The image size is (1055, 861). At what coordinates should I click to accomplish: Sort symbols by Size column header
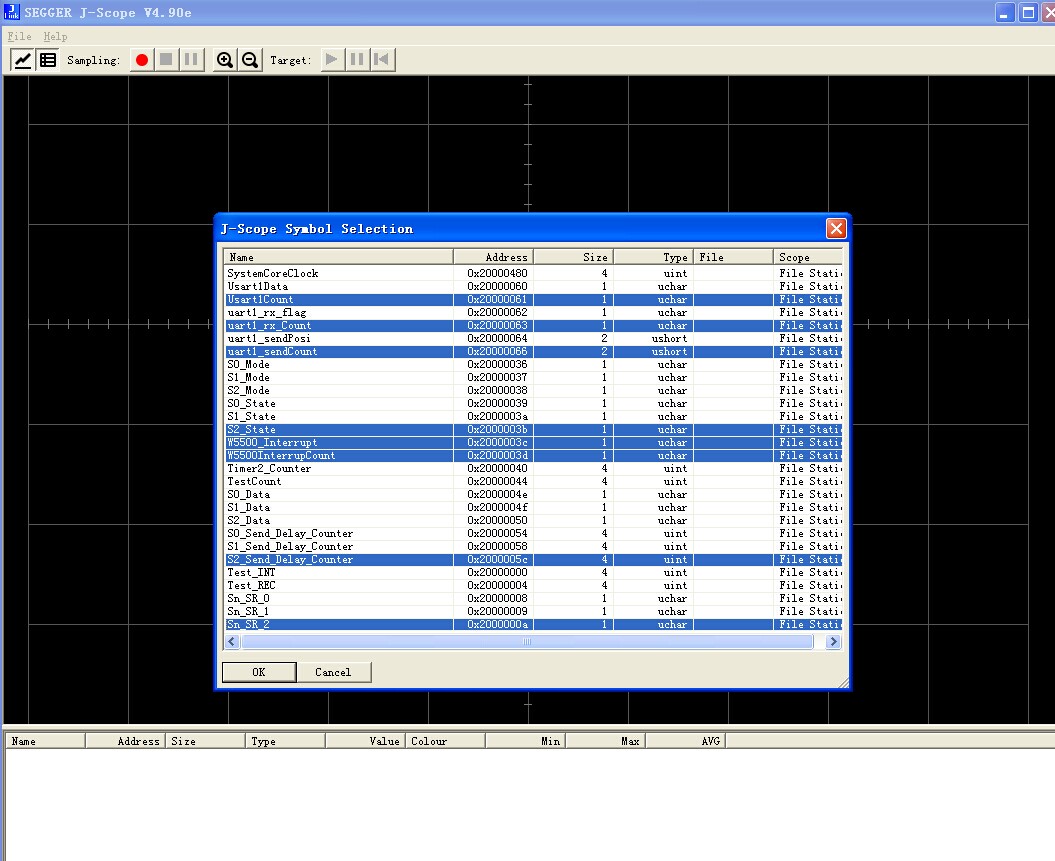tap(574, 257)
